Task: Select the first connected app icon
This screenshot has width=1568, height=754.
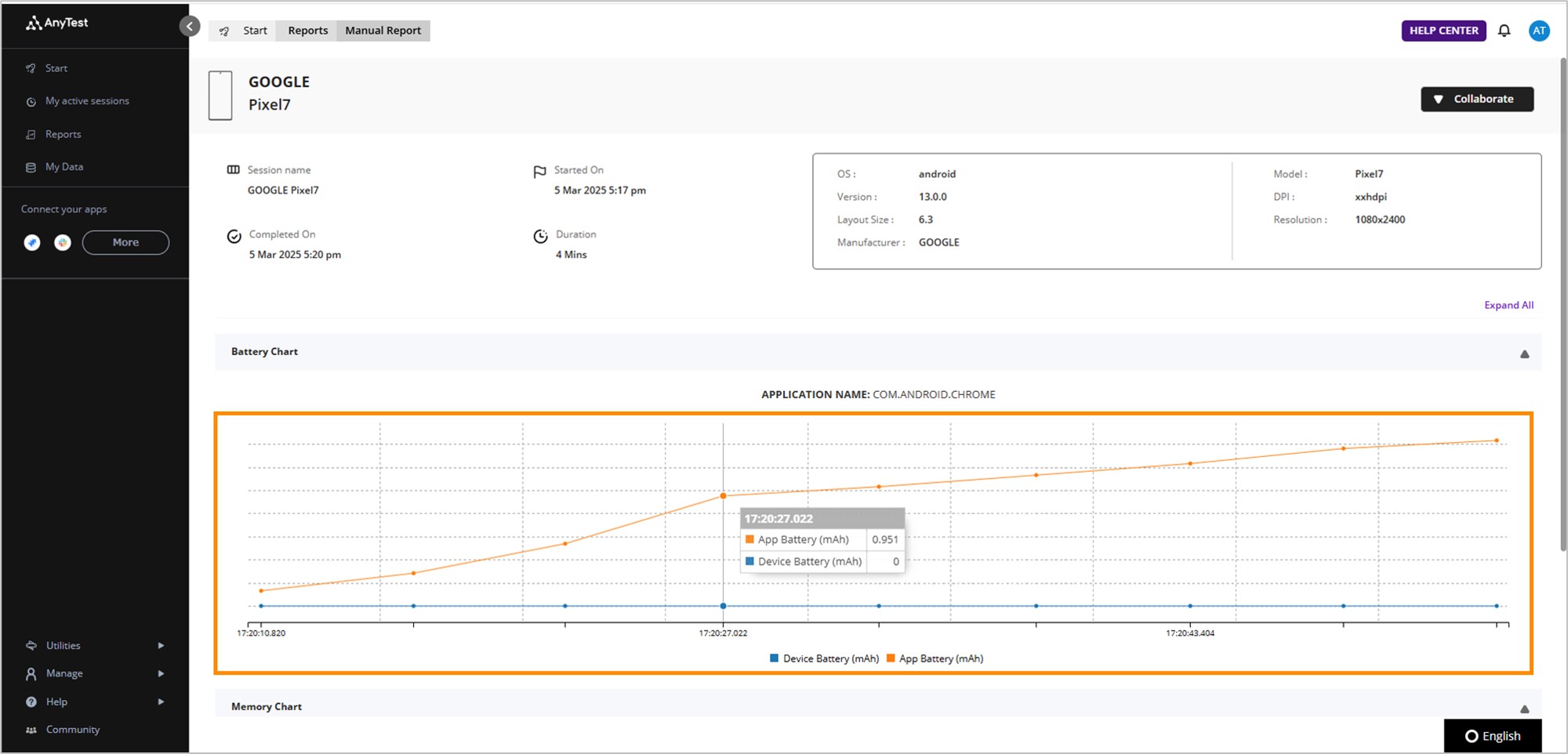Action: click(32, 243)
